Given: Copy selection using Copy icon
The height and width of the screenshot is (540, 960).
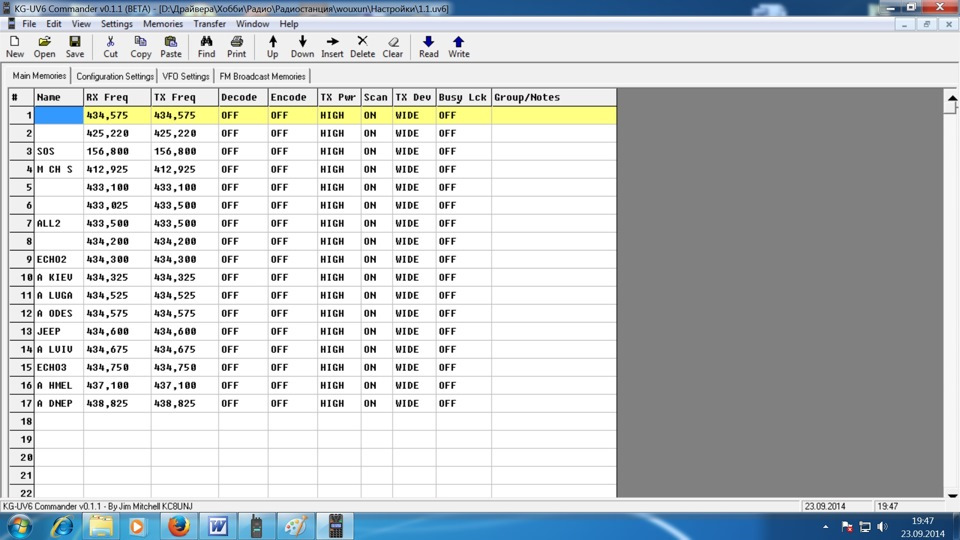Looking at the screenshot, I should pyautogui.click(x=140, y=47).
